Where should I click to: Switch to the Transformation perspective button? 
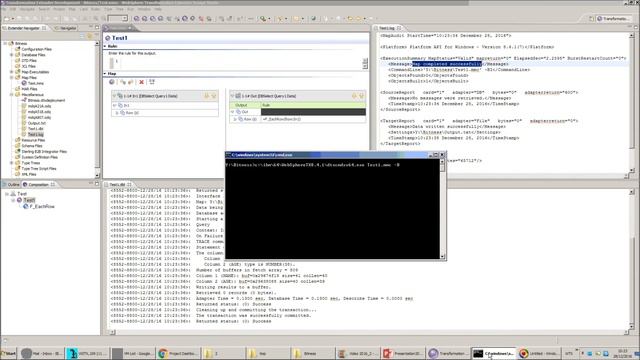tap(613, 19)
